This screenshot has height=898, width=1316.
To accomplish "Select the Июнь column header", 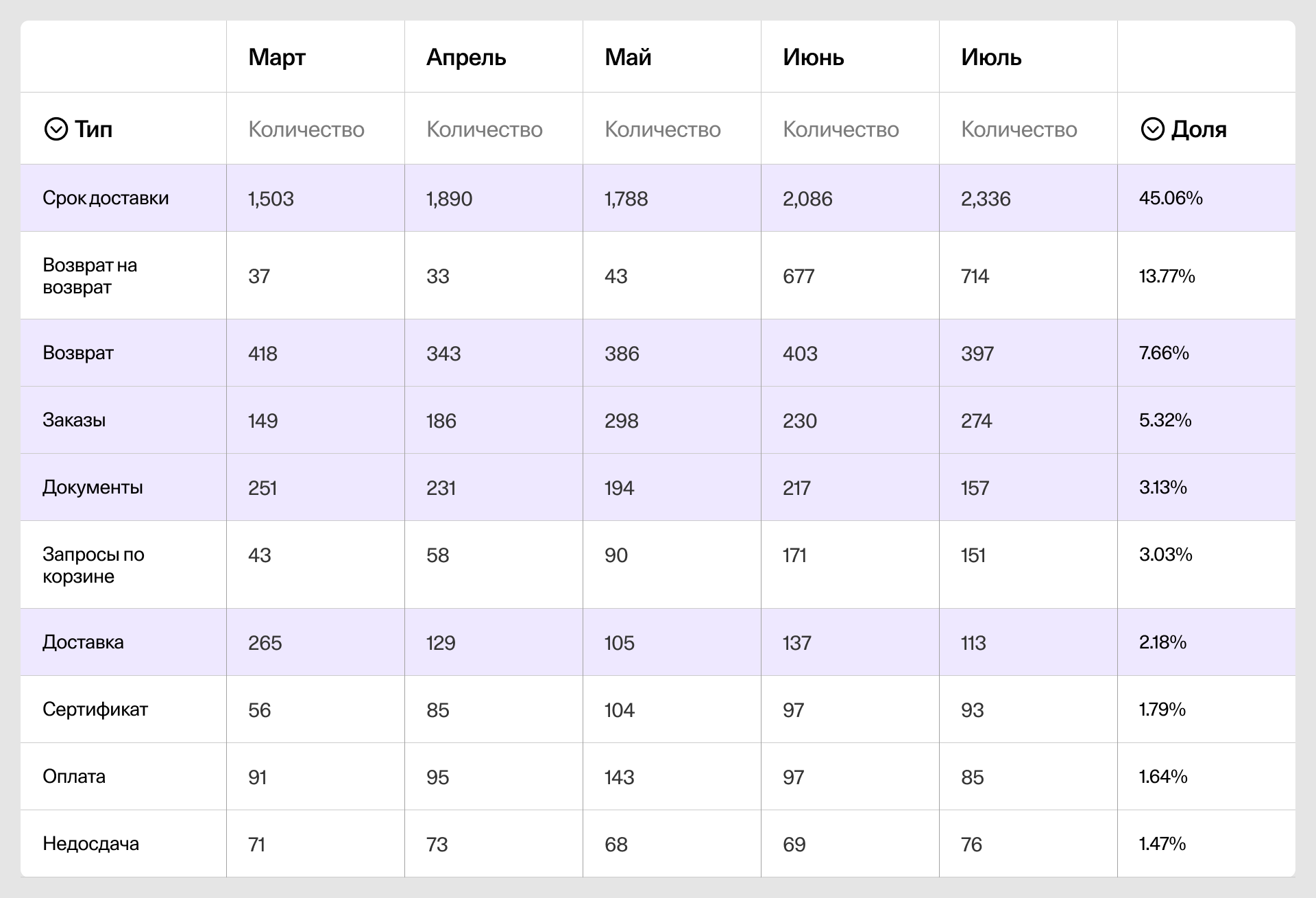I will coord(813,57).
